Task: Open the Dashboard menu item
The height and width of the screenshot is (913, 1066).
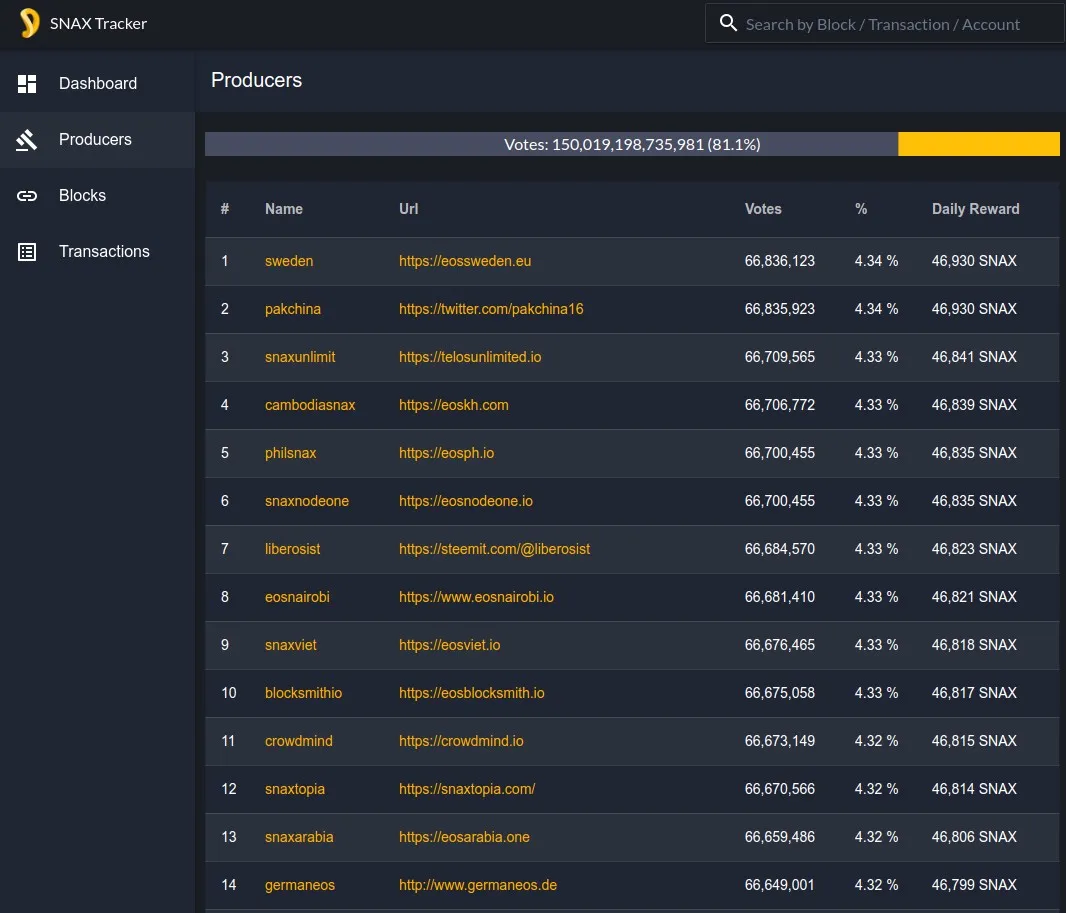Action: pos(97,84)
